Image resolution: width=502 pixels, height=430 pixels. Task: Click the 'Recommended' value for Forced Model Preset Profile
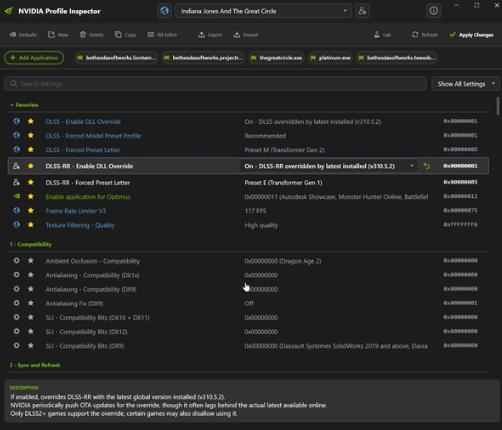click(265, 136)
